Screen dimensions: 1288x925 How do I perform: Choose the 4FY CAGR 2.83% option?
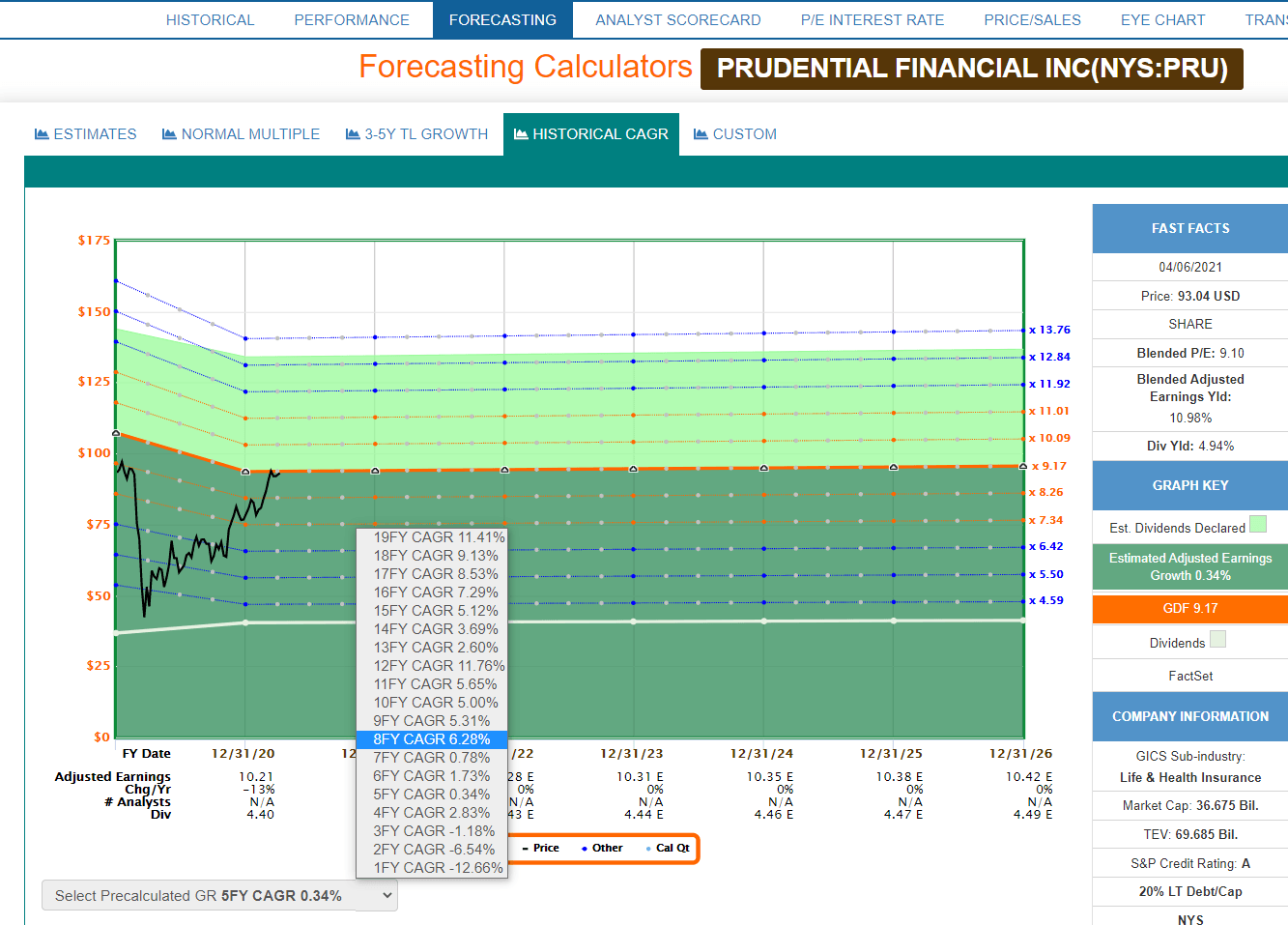point(432,813)
